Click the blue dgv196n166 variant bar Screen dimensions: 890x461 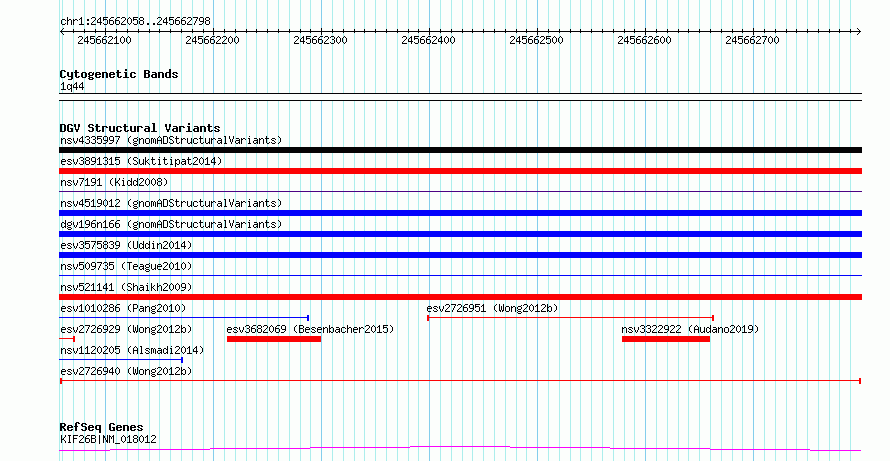(460, 234)
